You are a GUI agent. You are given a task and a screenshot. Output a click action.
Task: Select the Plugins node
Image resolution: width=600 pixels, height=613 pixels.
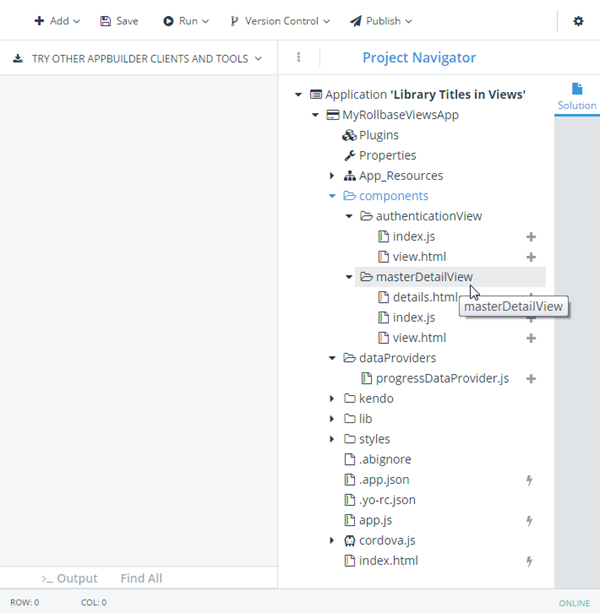pyautogui.click(x=379, y=135)
